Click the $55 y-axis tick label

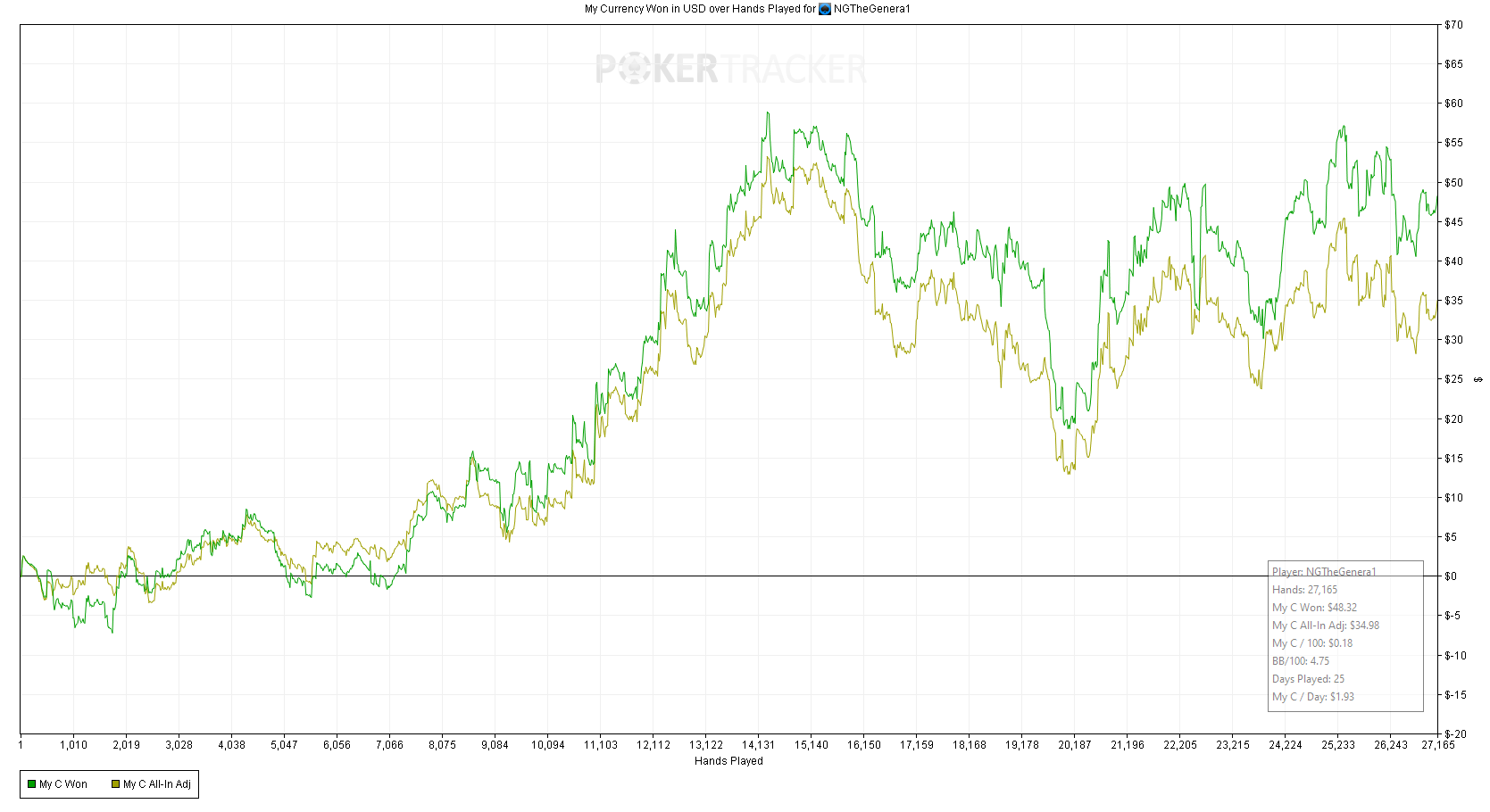click(x=1454, y=143)
